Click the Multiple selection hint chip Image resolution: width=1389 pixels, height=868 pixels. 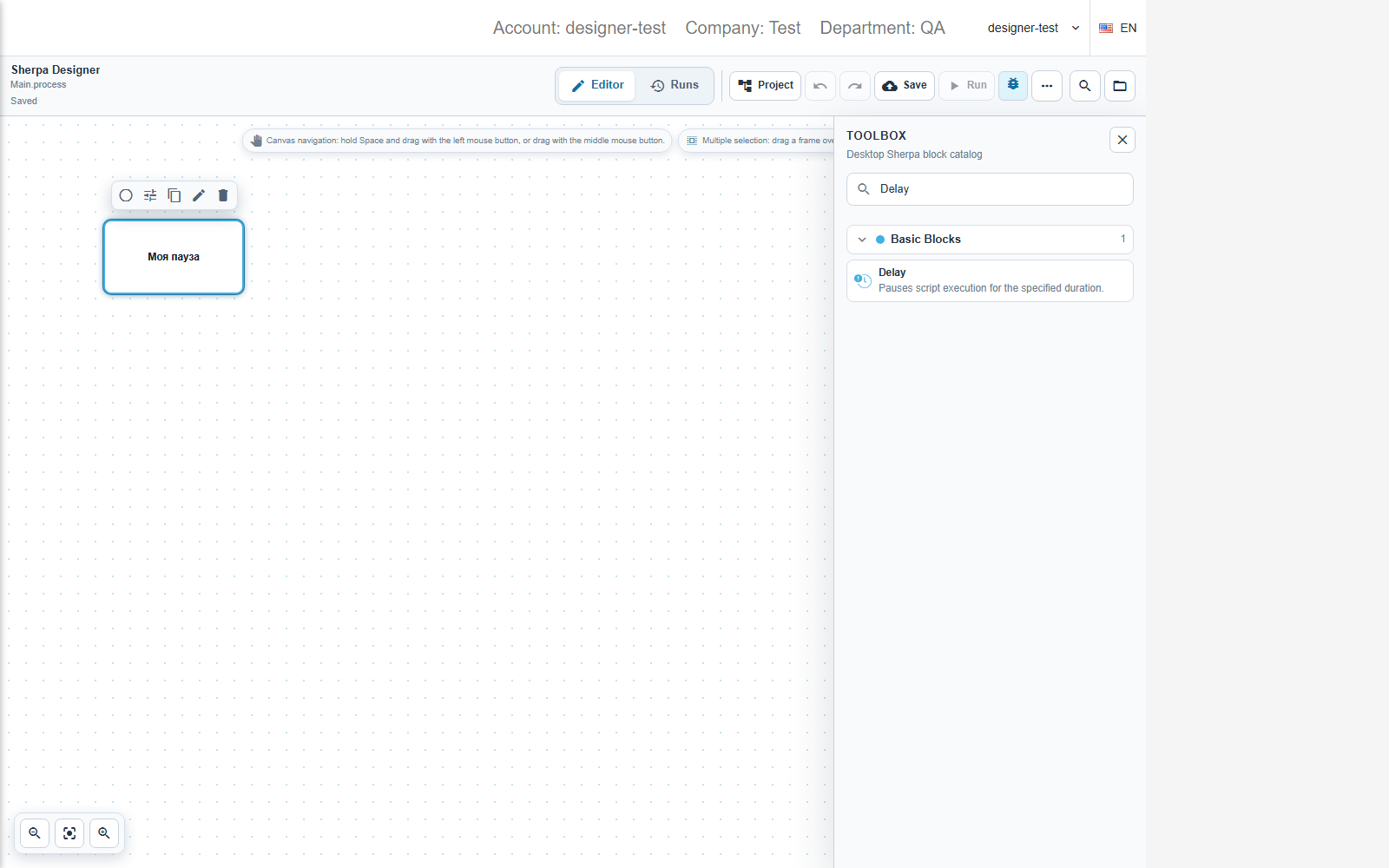pyautogui.click(x=757, y=141)
